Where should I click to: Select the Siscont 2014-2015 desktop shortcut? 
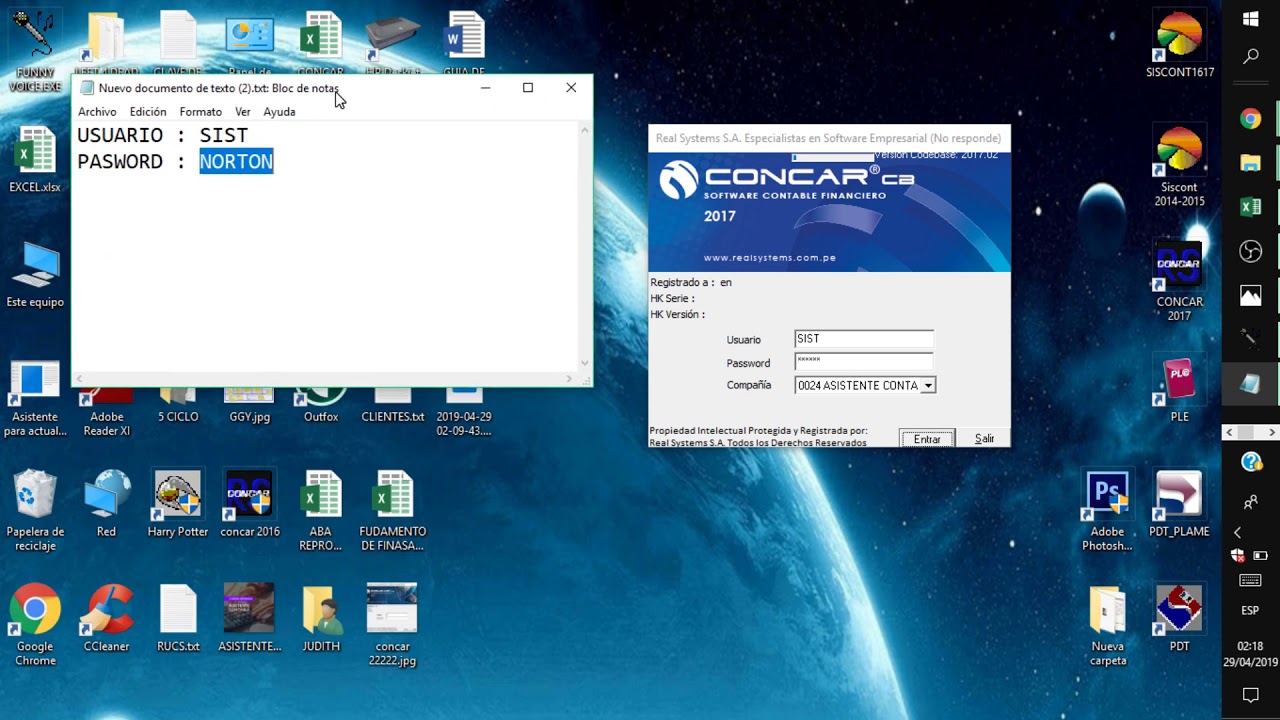coord(1180,165)
